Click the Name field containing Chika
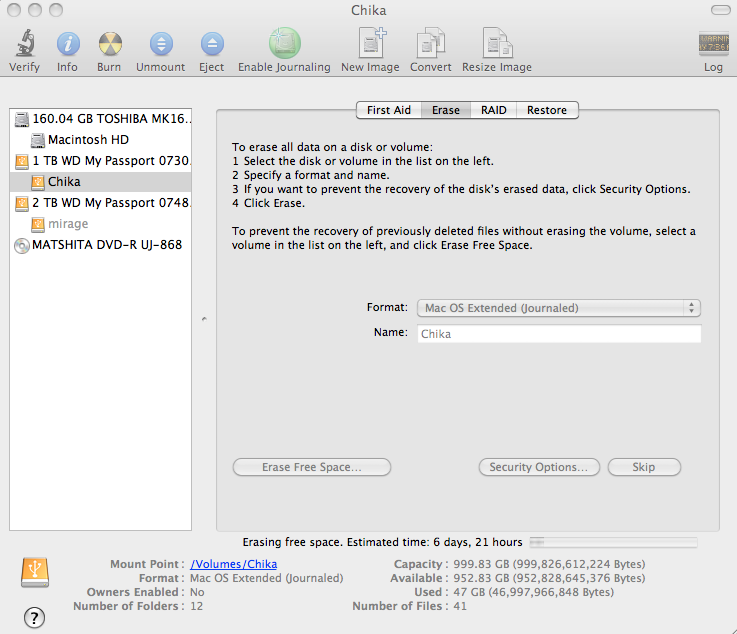The height and width of the screenshot is (634, 737). click(x=559, y=334)
